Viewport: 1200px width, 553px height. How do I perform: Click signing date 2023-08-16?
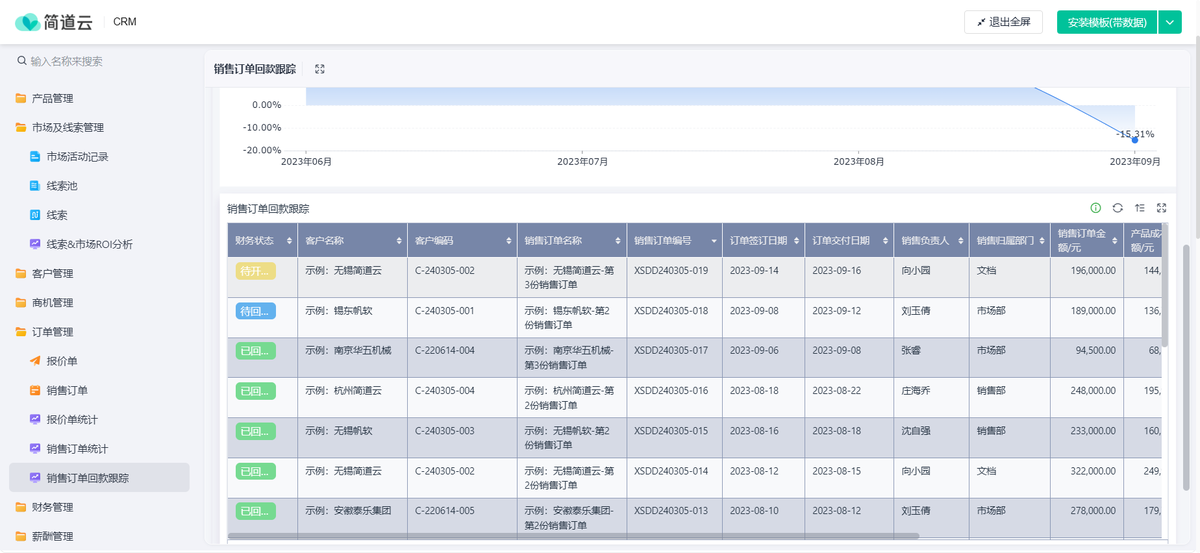(754, 430)
